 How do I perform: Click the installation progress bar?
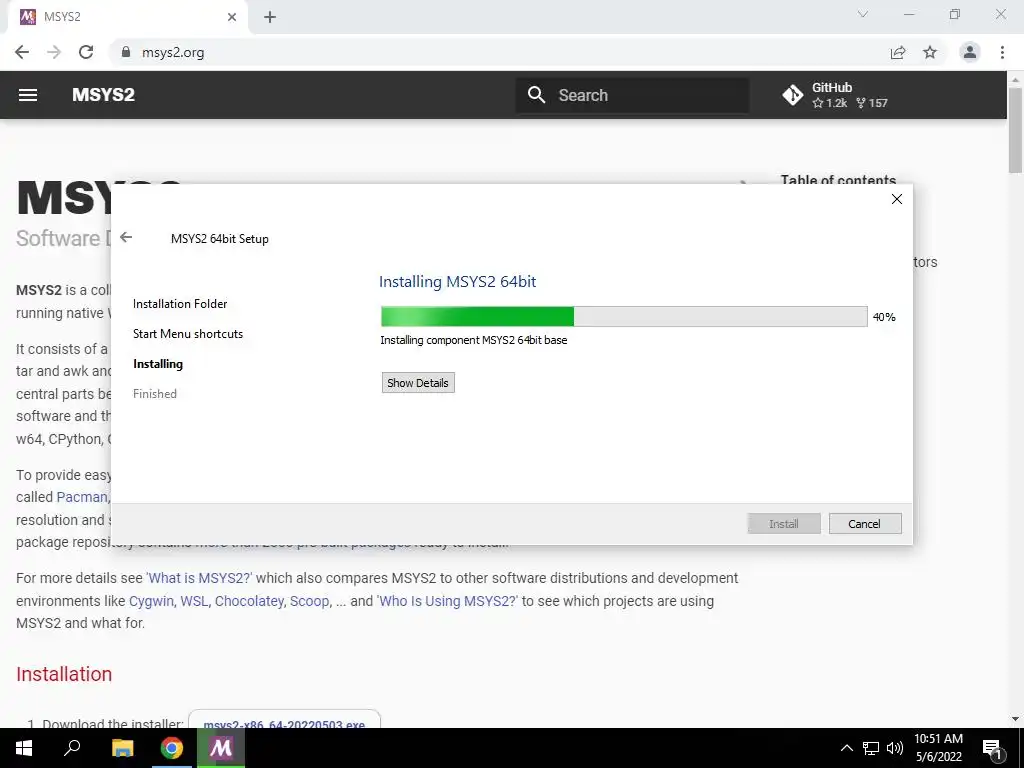coord(624,317)
